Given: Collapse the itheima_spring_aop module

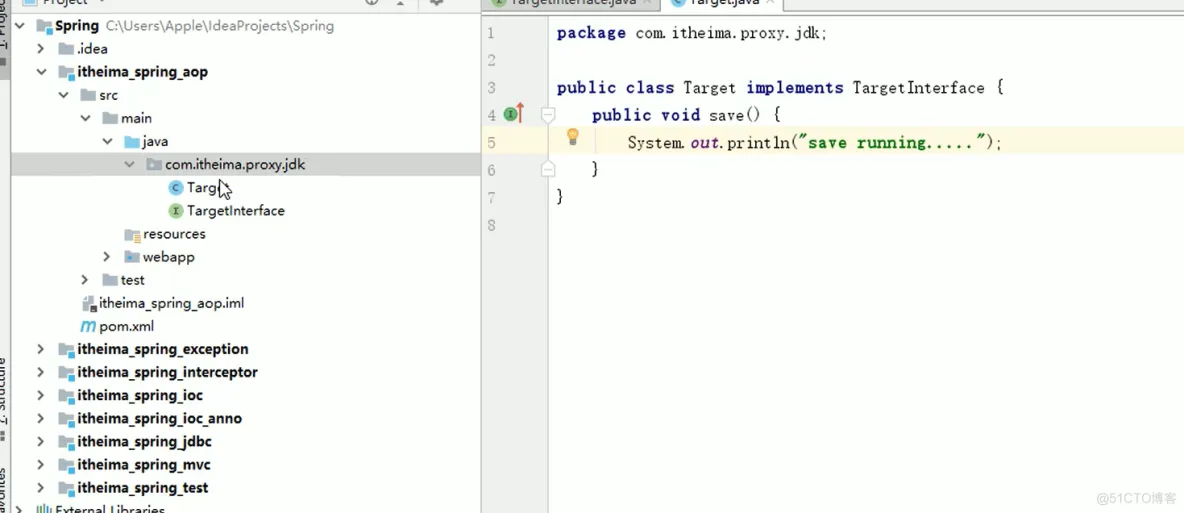Looking at the screenshot, I should [41, 73].
